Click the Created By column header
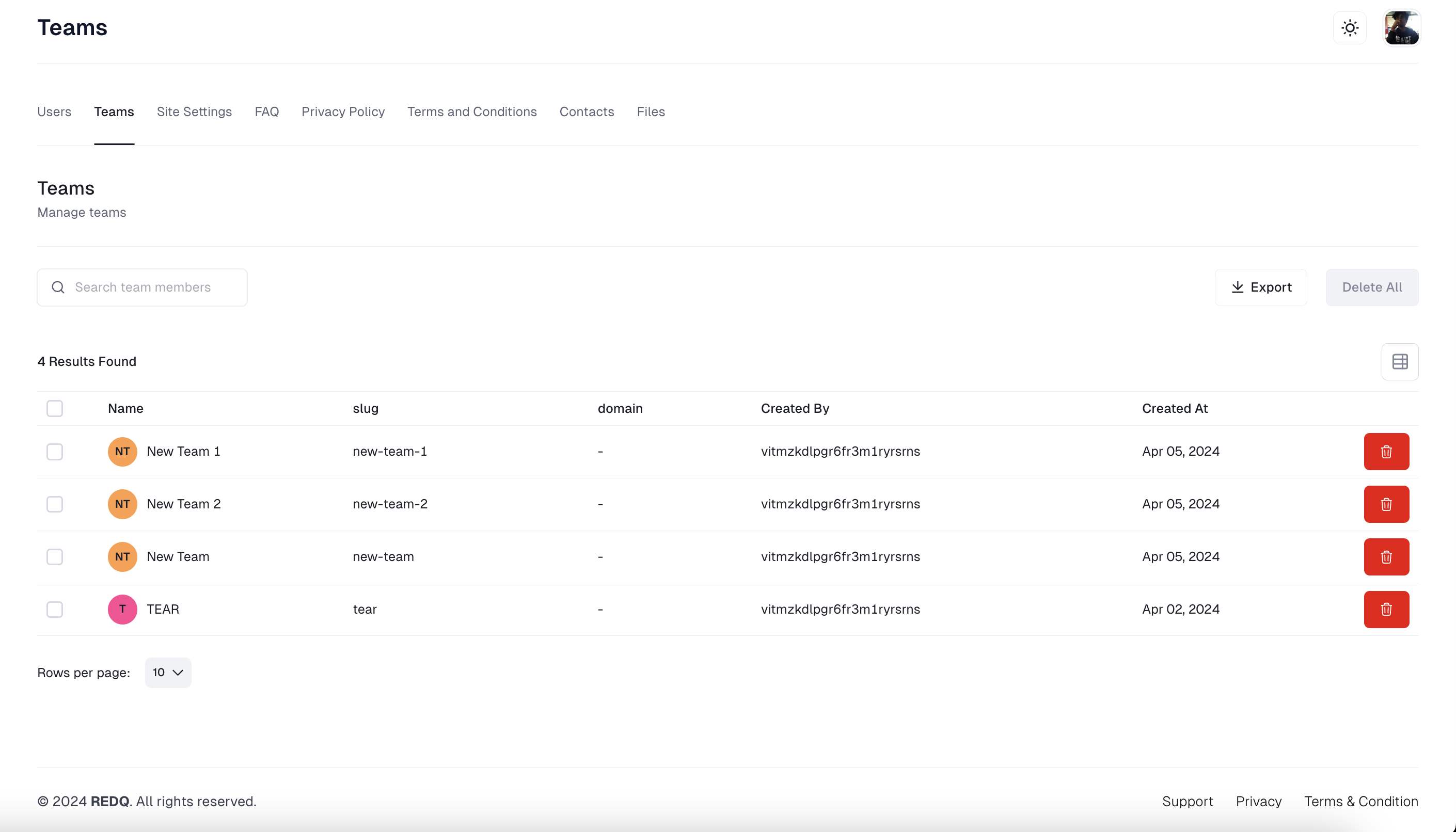The image size is (1456, 832). [795, 409]
